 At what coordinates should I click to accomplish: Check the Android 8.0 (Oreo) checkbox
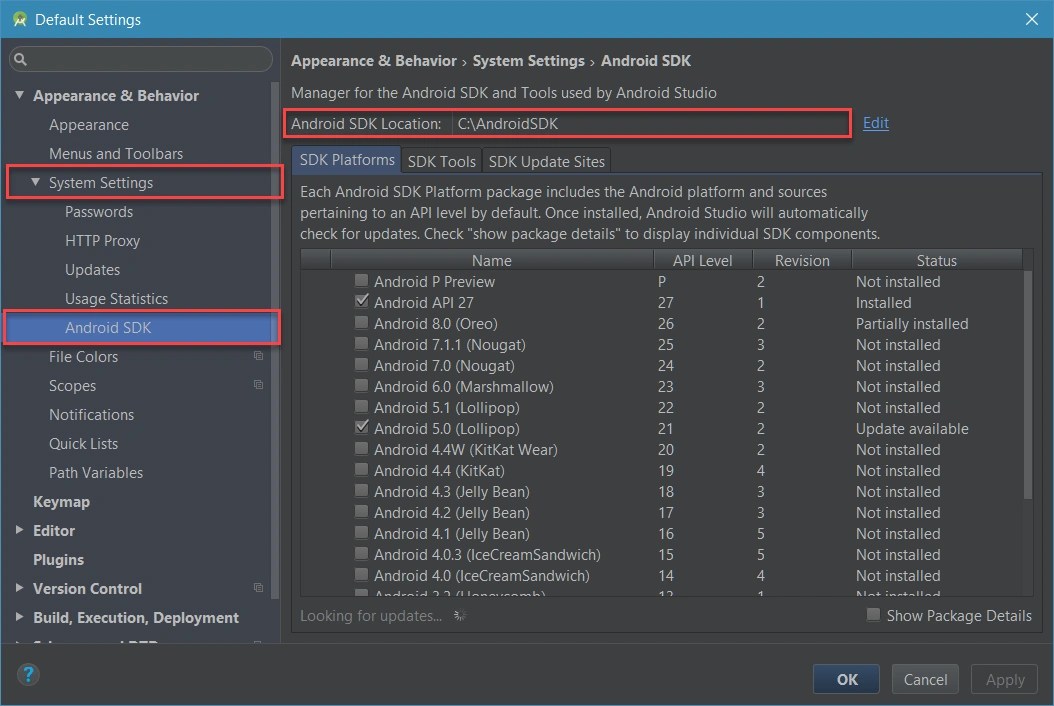click(x=361, y=323)
